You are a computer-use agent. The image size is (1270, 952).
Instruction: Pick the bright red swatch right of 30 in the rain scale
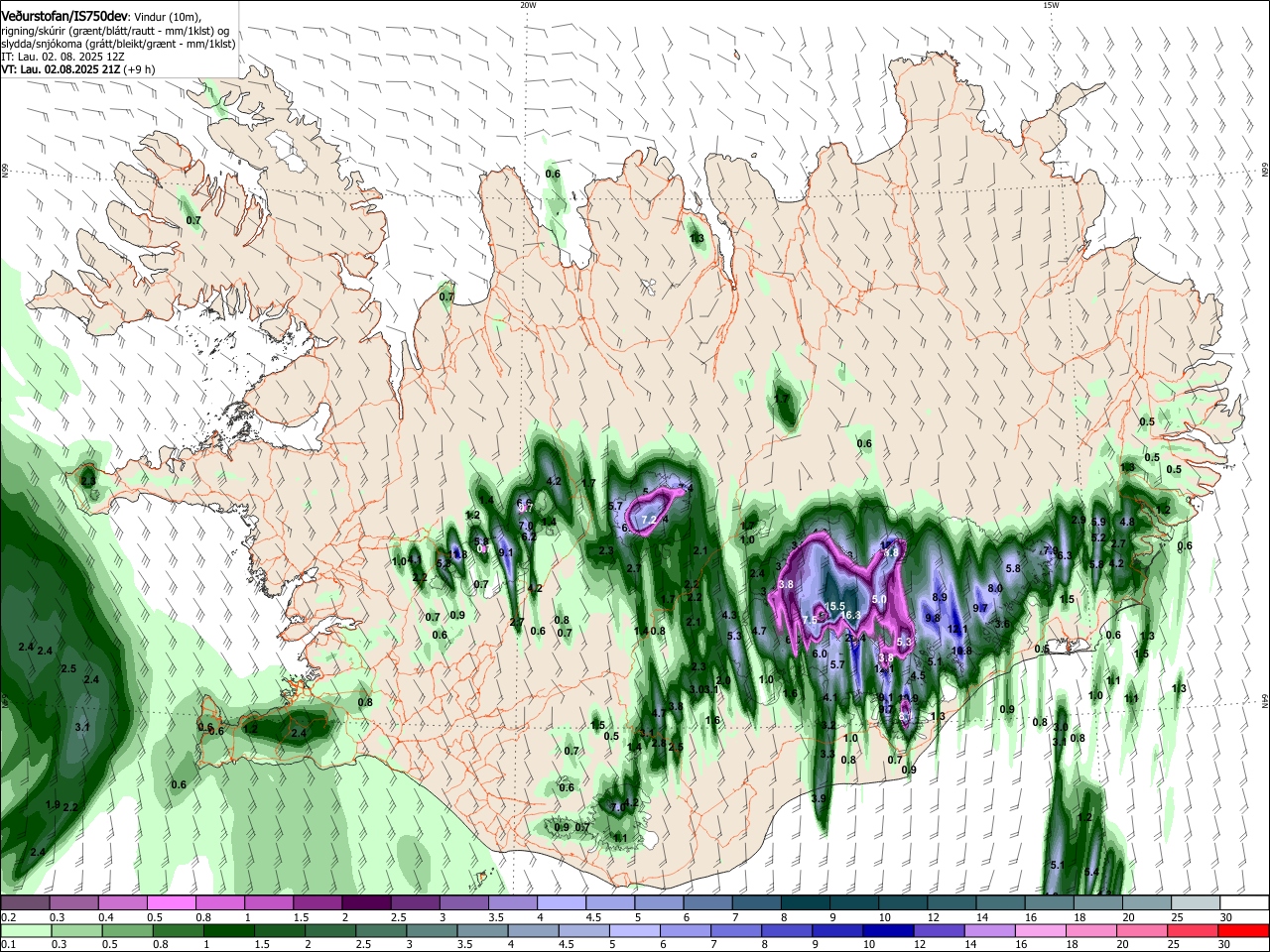point(1244,931)
